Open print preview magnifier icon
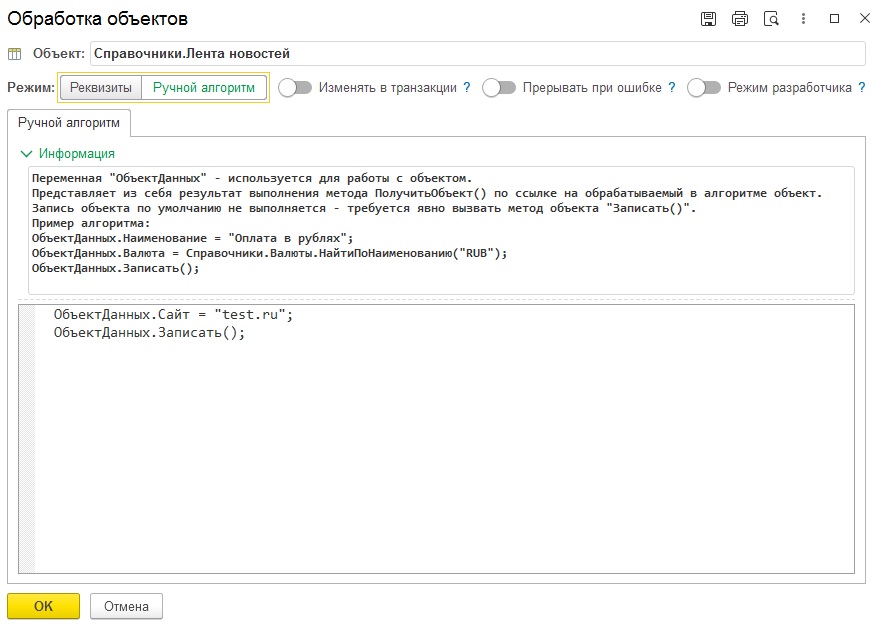The image size is (879, 624). (x=771, y=19)
